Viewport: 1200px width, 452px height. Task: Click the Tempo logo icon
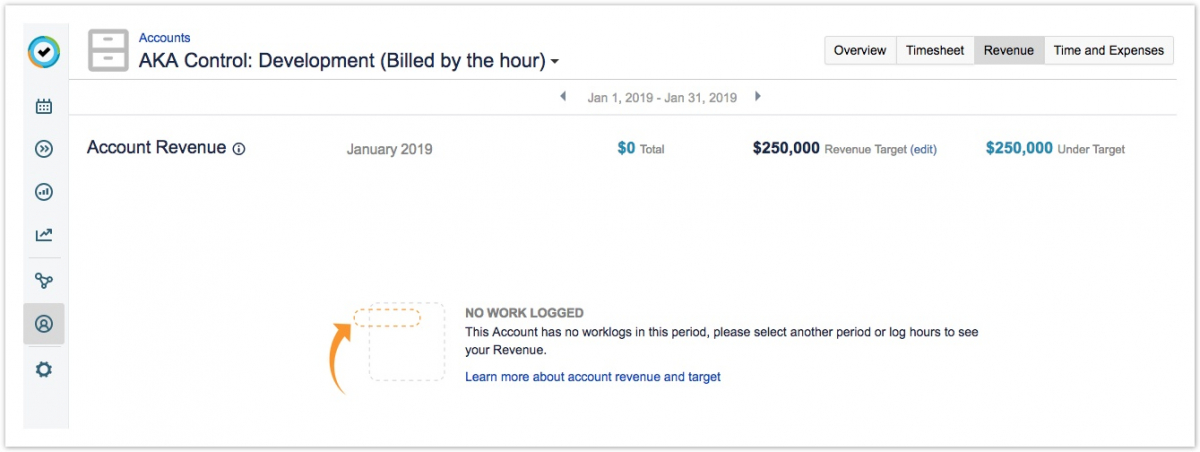[44, 51]
